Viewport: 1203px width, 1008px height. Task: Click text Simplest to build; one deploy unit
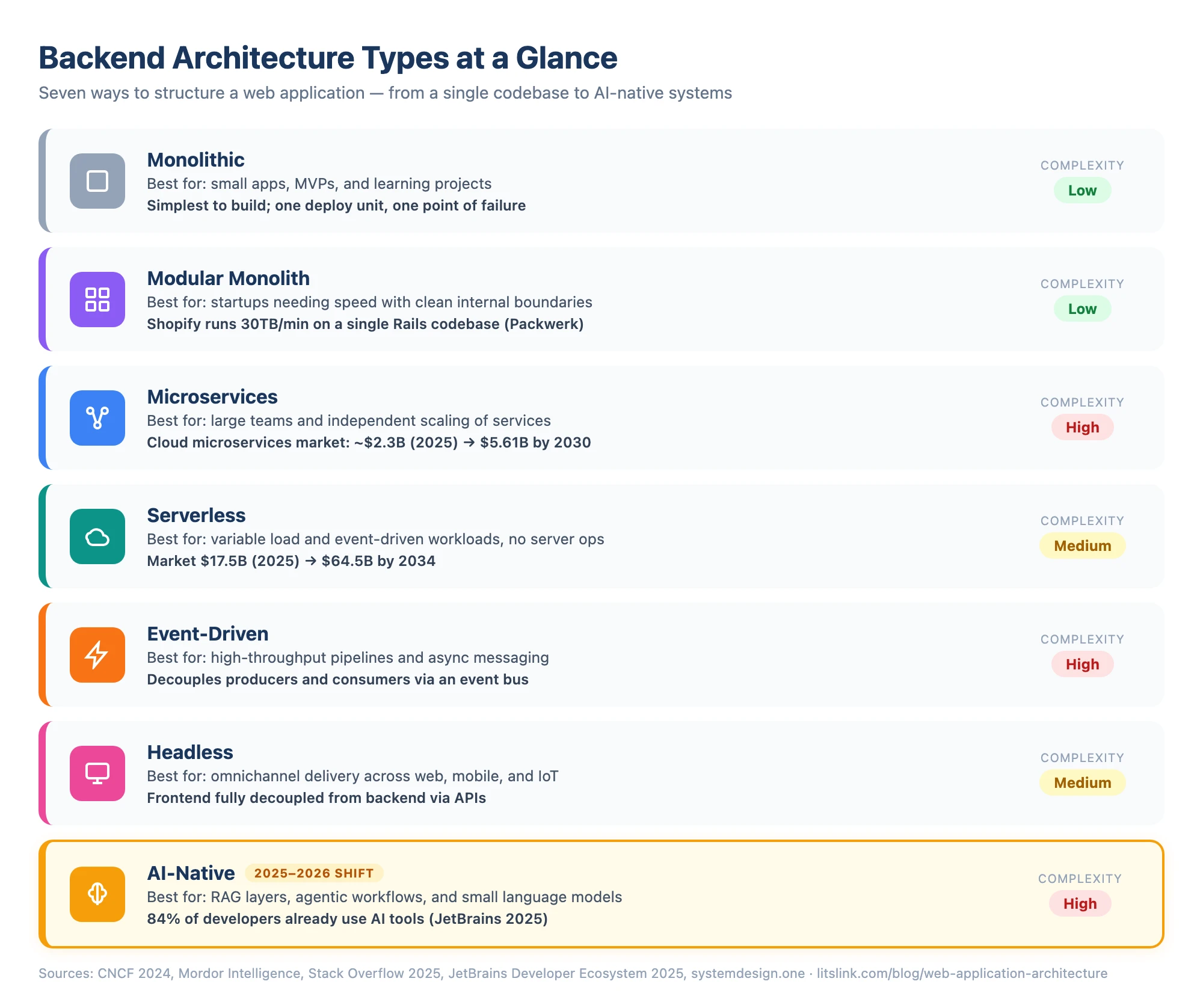(x=336, y=206)
